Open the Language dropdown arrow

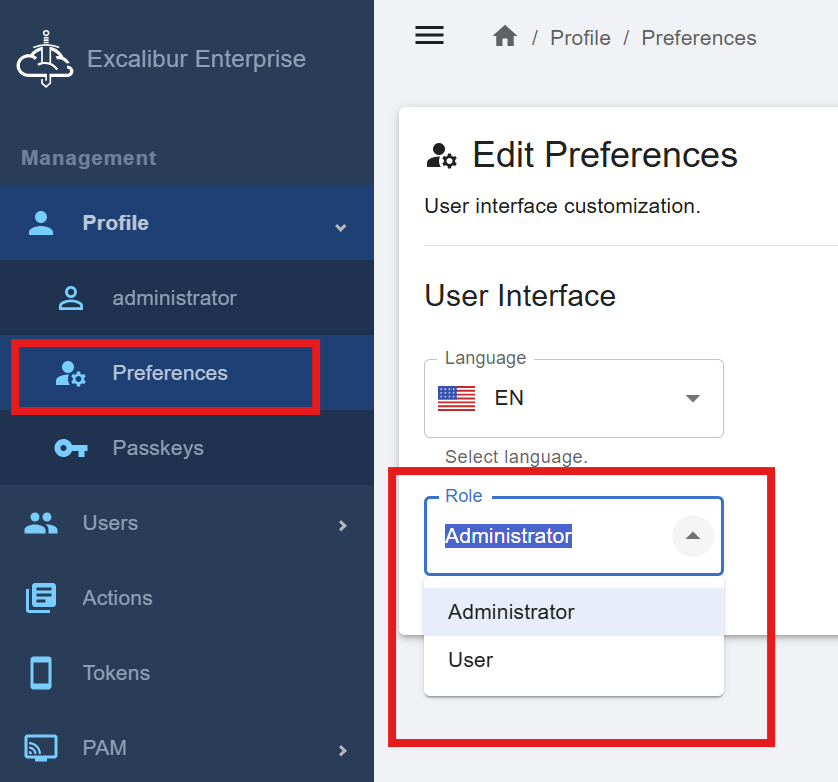[693, 398]
